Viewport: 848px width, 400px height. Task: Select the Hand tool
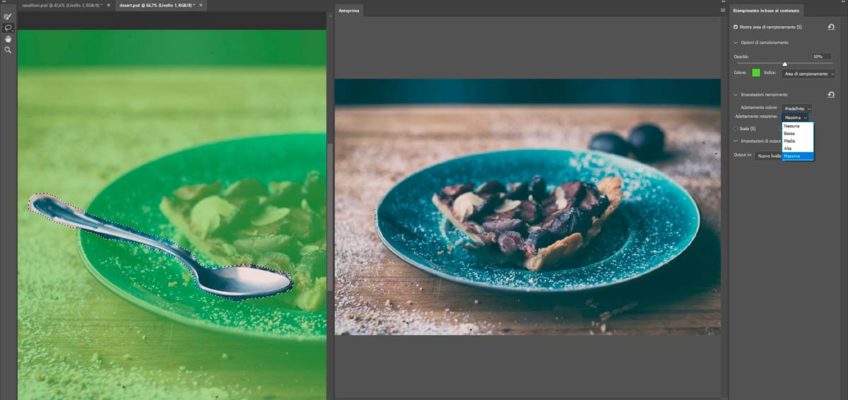[8, 39]
